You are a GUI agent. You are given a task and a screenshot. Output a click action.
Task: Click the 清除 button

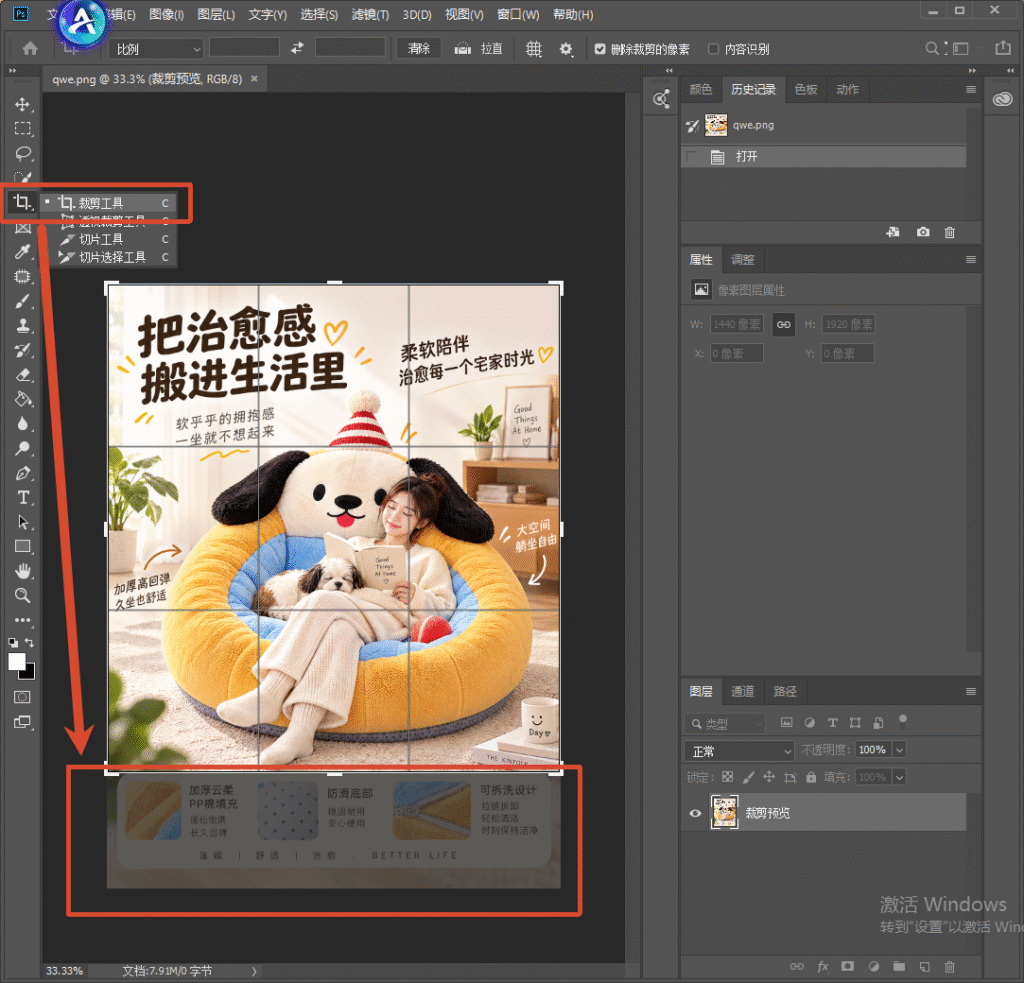click(x=419, y=48)
